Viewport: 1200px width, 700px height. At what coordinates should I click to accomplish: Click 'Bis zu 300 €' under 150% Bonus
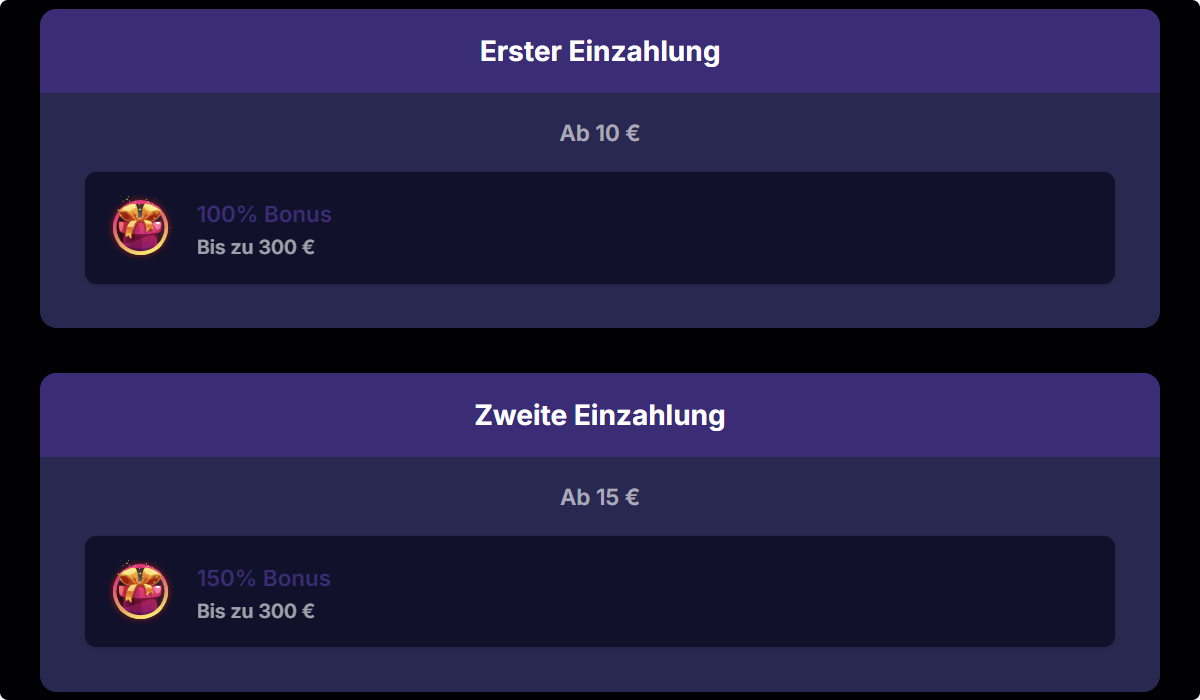(x=256, y=611)
